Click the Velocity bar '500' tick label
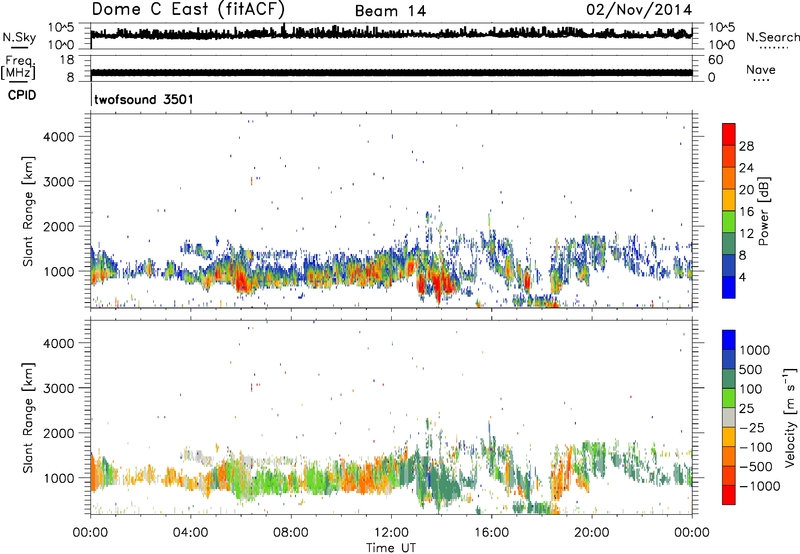Viewport: 800px width, 554px height. [753, 369]
